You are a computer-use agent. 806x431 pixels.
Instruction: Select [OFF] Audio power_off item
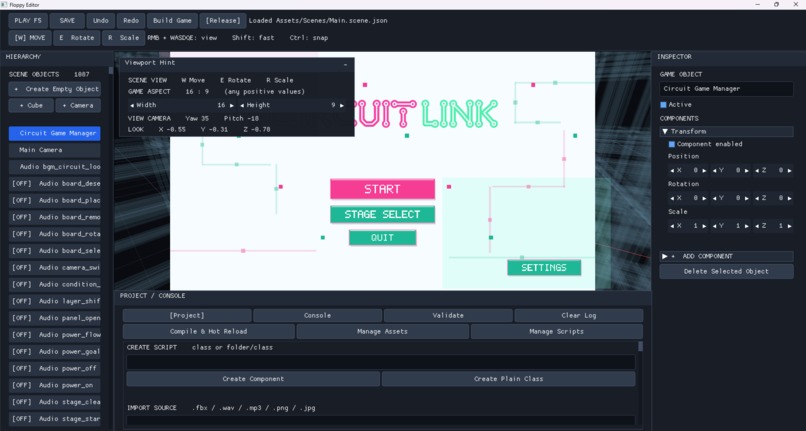[54, 368]
